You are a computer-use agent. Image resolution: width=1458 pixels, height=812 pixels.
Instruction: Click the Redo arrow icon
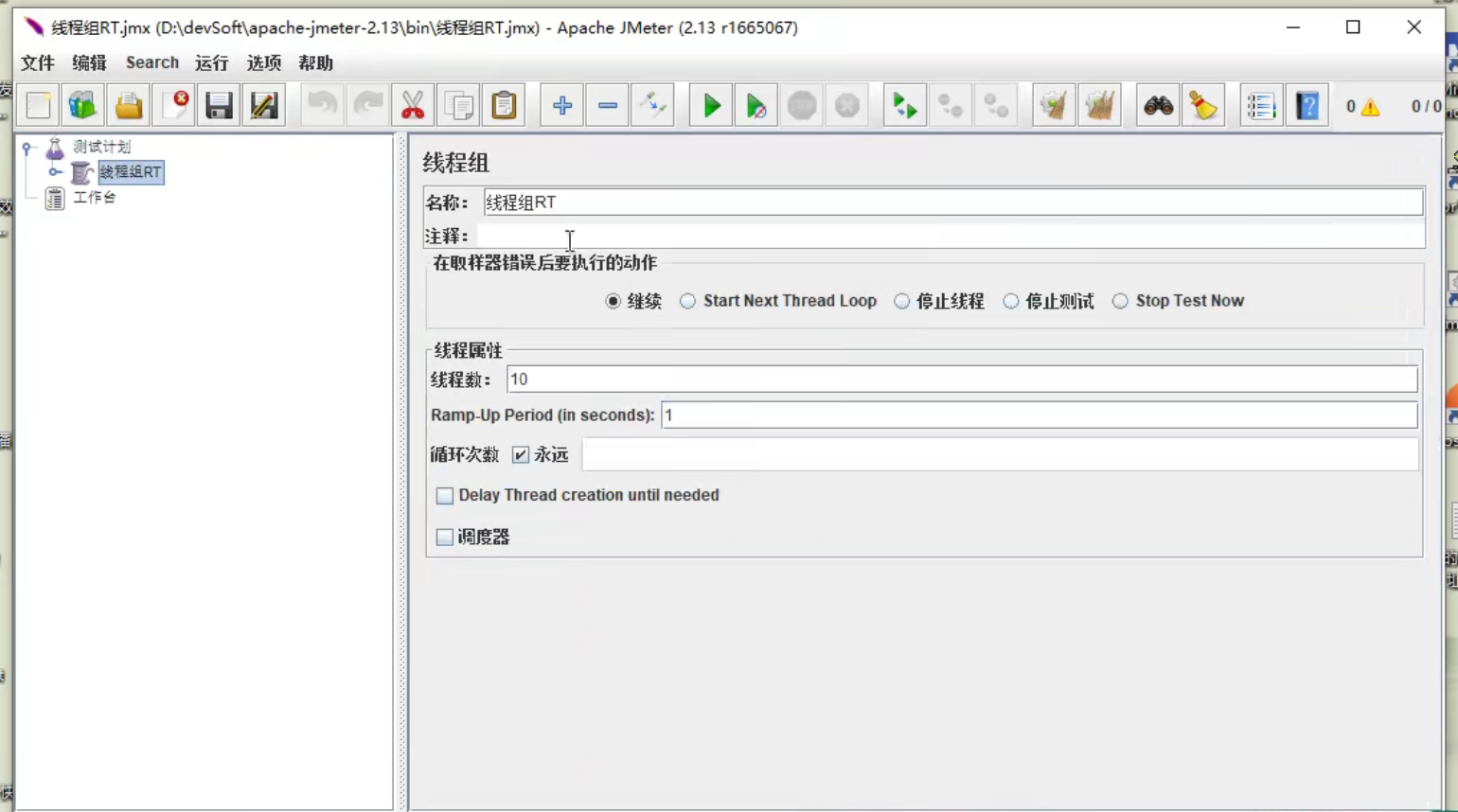367,105
